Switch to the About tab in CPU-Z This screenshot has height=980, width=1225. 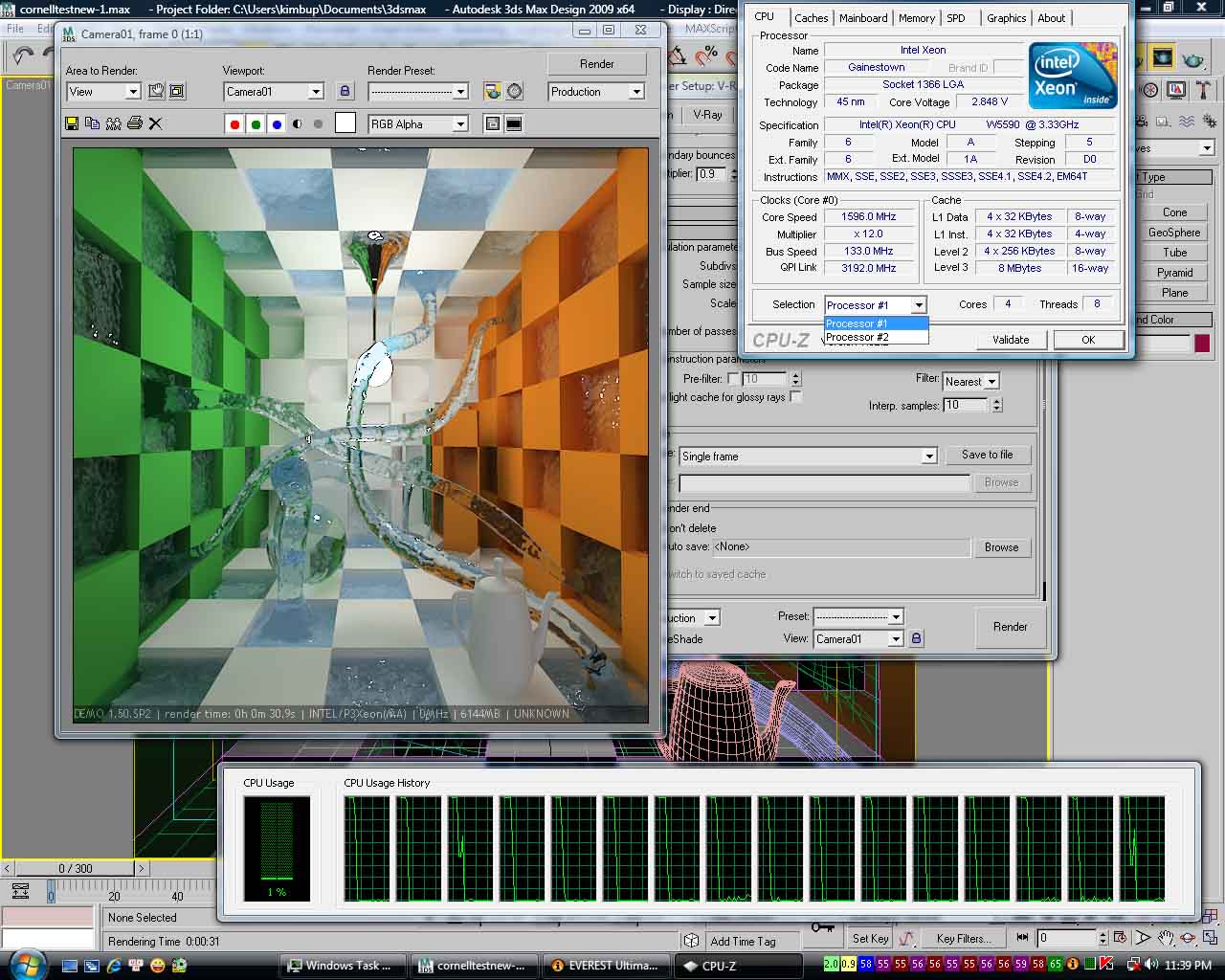[x=1051, y=18]
